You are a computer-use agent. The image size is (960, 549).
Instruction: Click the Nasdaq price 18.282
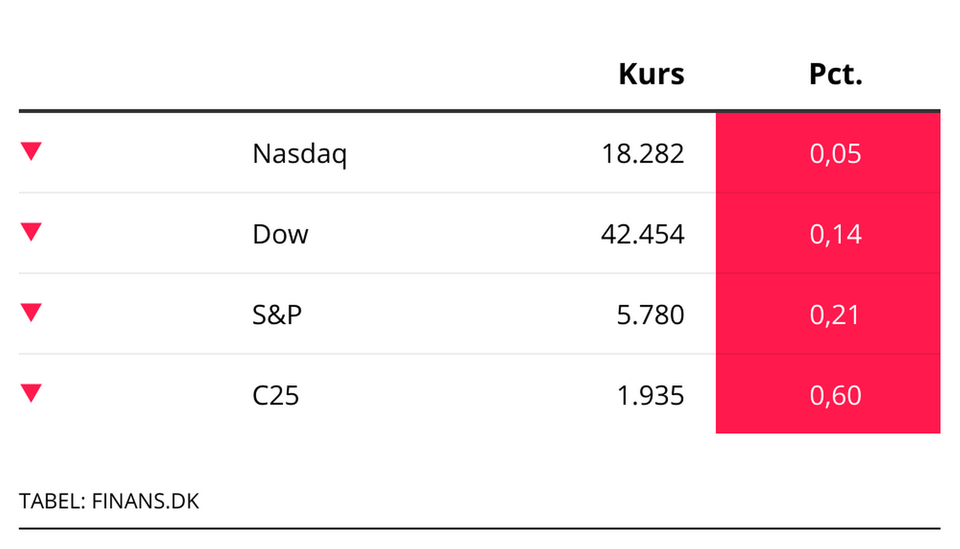pyautogui.click(x=643, y=154)
